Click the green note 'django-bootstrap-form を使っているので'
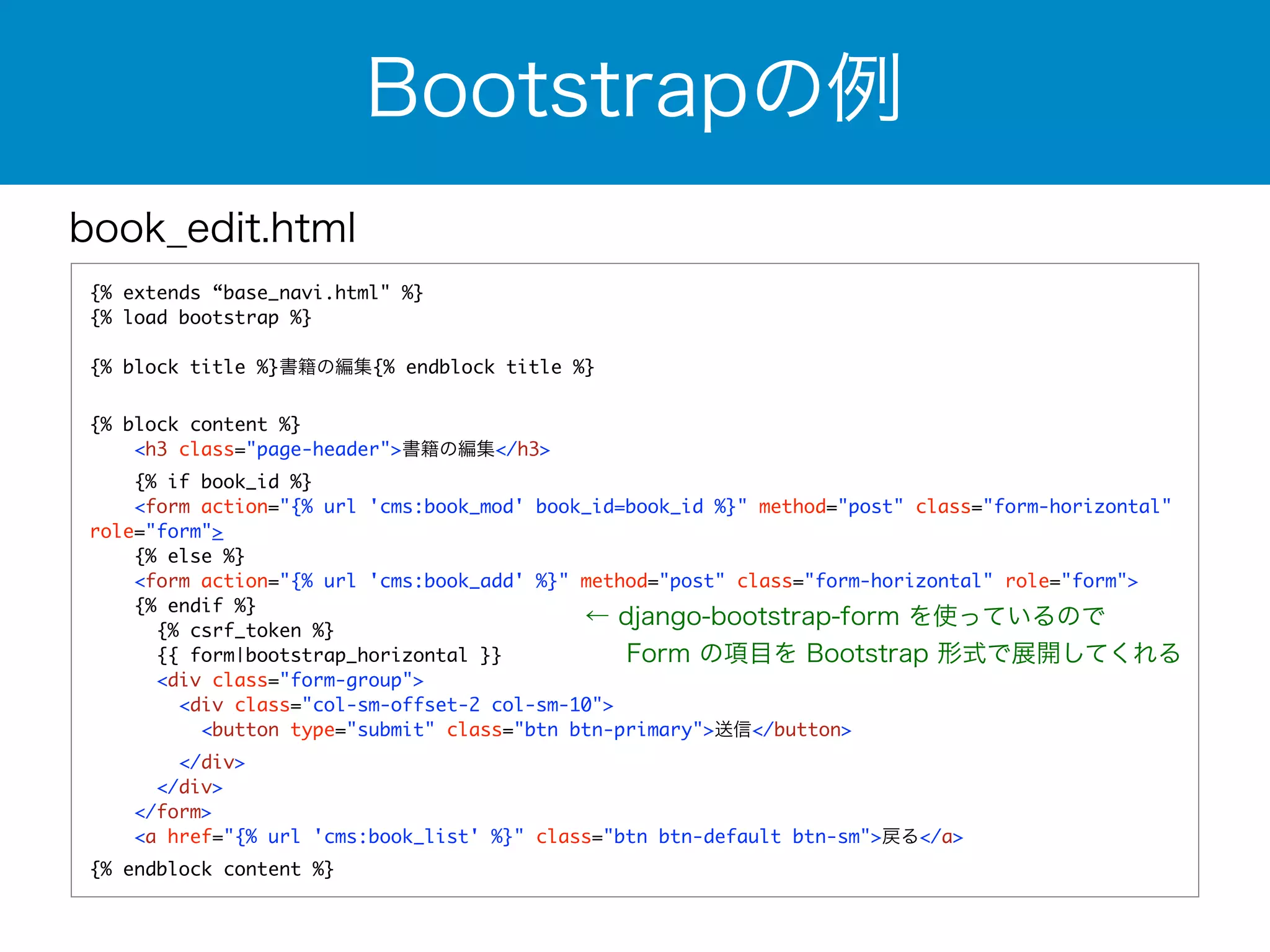Viewport: 1270px width, 952px height. (845, 616)
